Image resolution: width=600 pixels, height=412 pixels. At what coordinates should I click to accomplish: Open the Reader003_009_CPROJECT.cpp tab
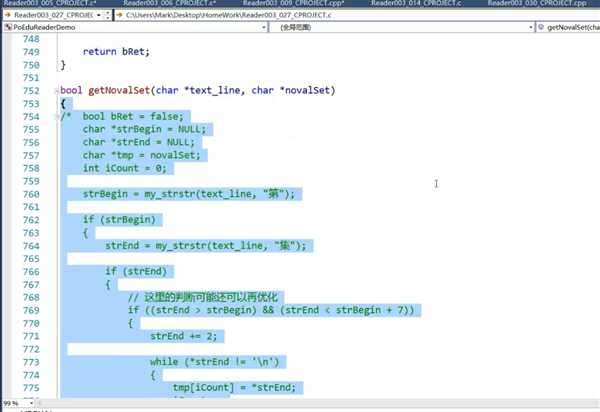[293, 3]
